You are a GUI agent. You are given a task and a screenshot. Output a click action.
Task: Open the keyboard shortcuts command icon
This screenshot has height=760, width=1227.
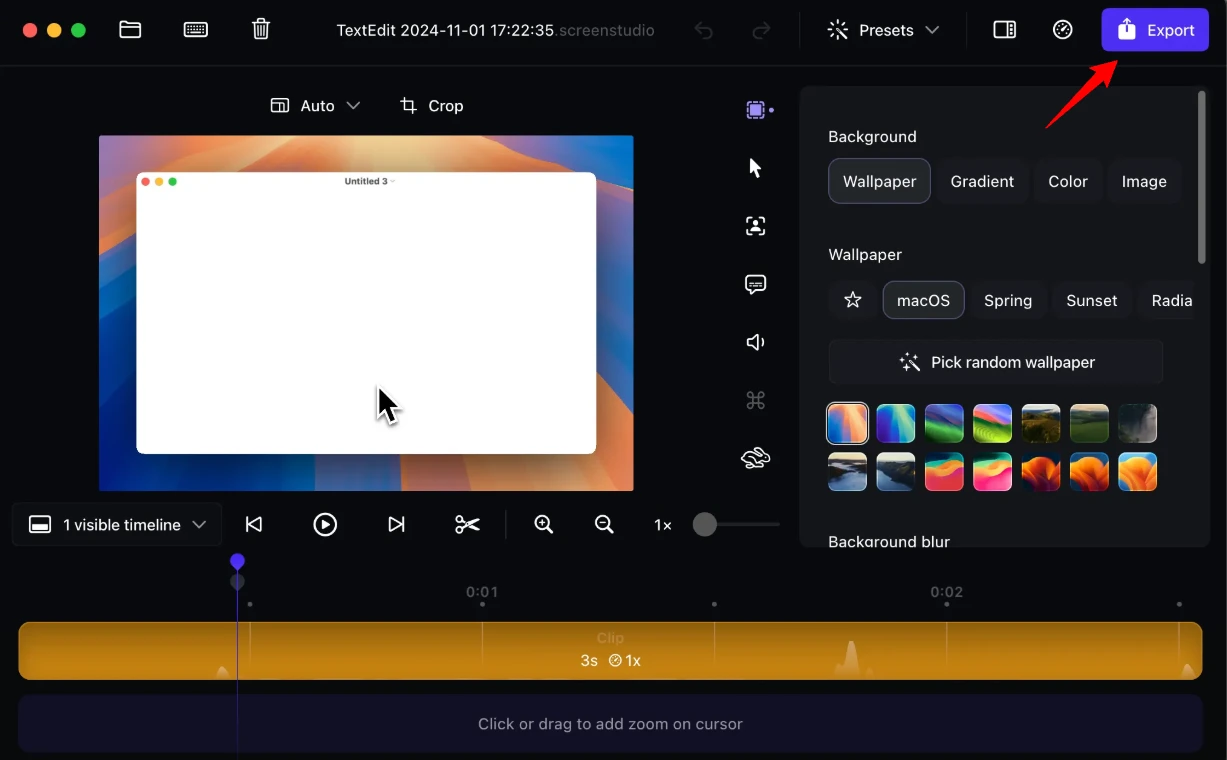[x=755, y=401]
